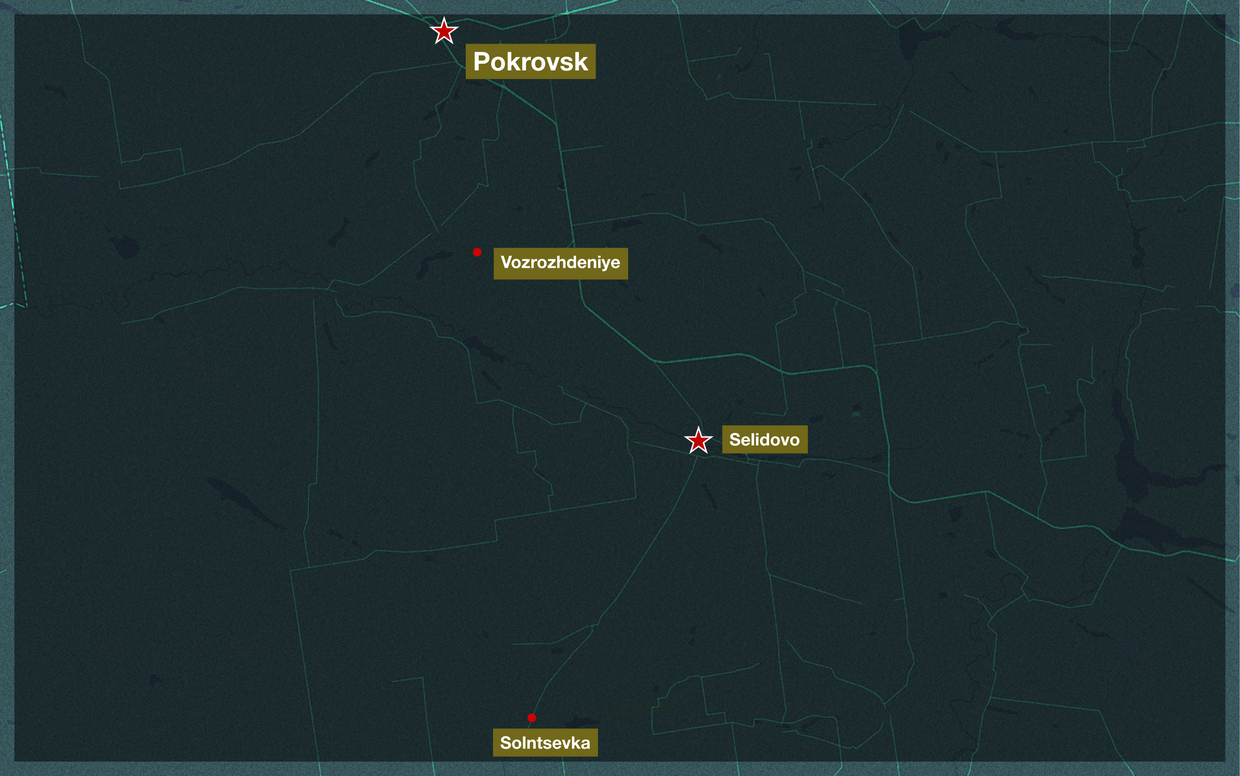The width and height of the screenshot is (1240, 776).
Task: Click the Pokrovsk city label
Action: 531,62
